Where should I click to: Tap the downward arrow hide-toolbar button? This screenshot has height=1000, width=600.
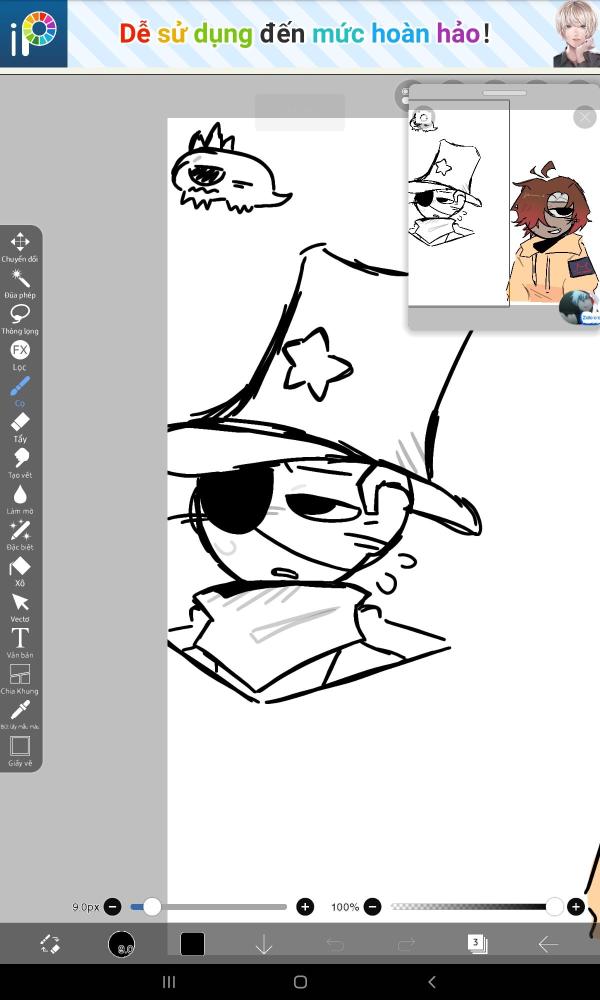(264, 944)
